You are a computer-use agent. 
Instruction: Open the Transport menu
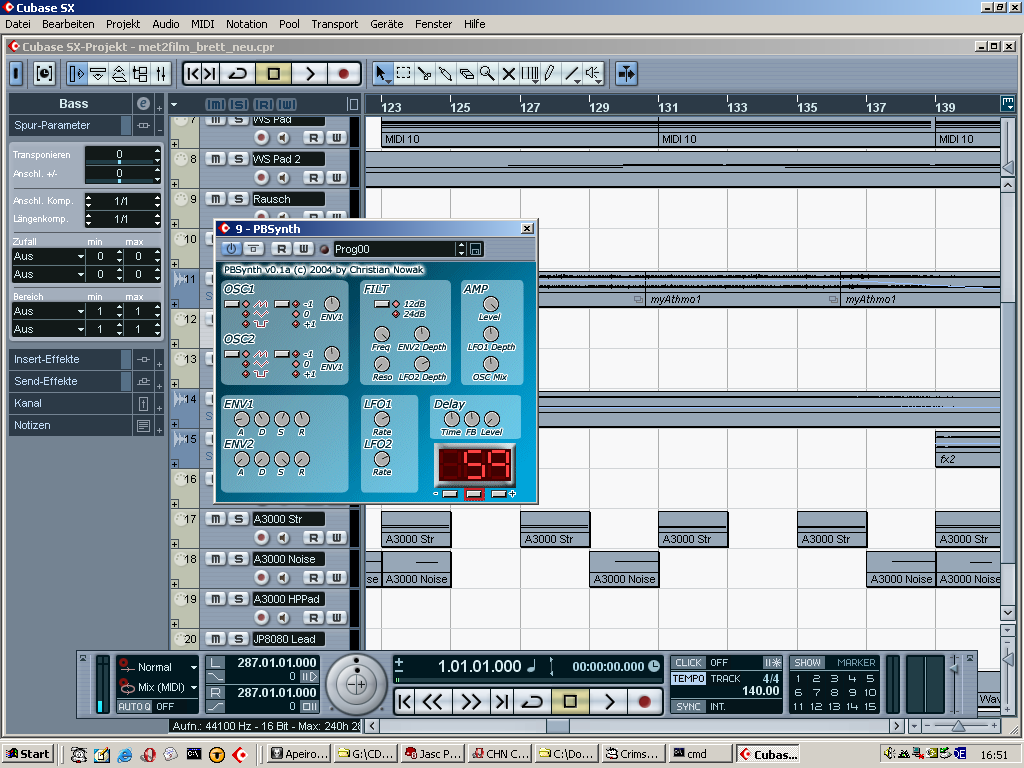click(334, 24)
